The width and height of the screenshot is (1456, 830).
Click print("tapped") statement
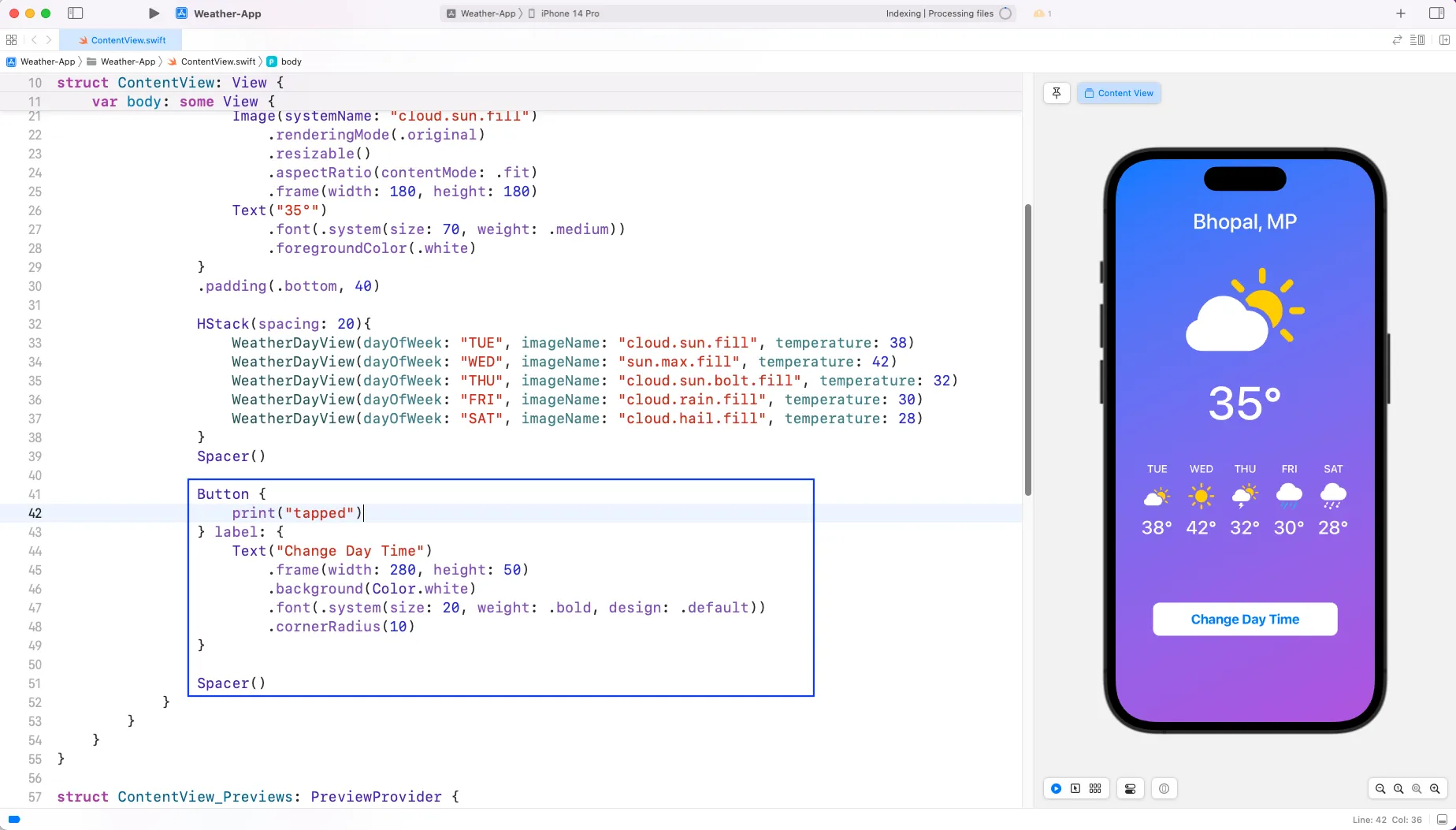(x=297, y=513)
